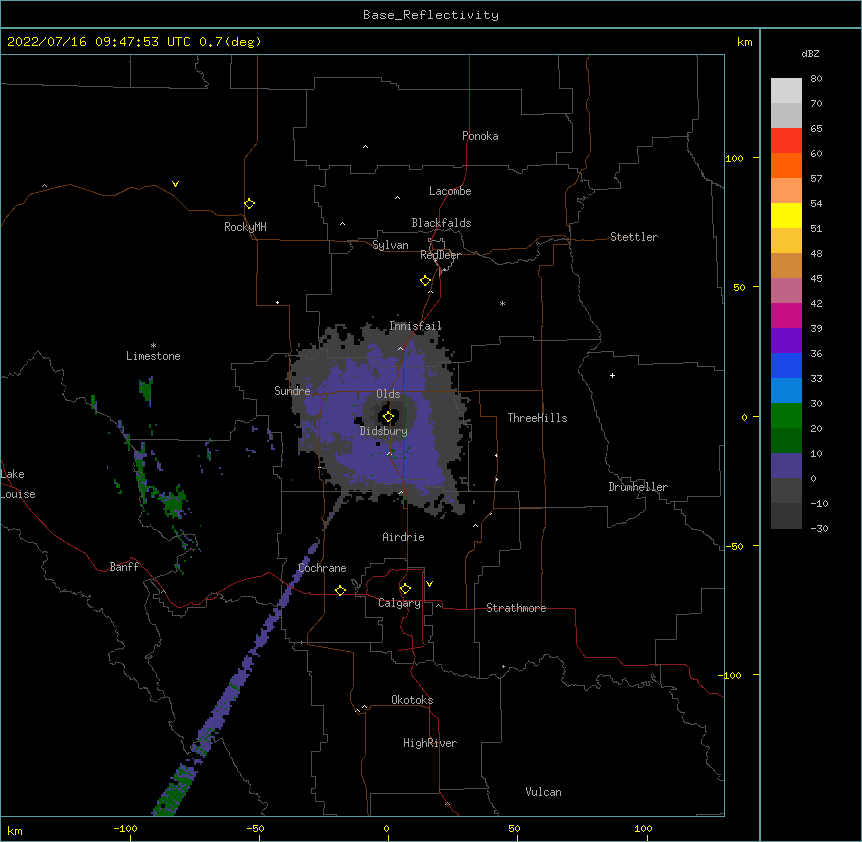Select the white caret marker east of Airdrie
862x842 pixels.
click(x=476, y=526)
